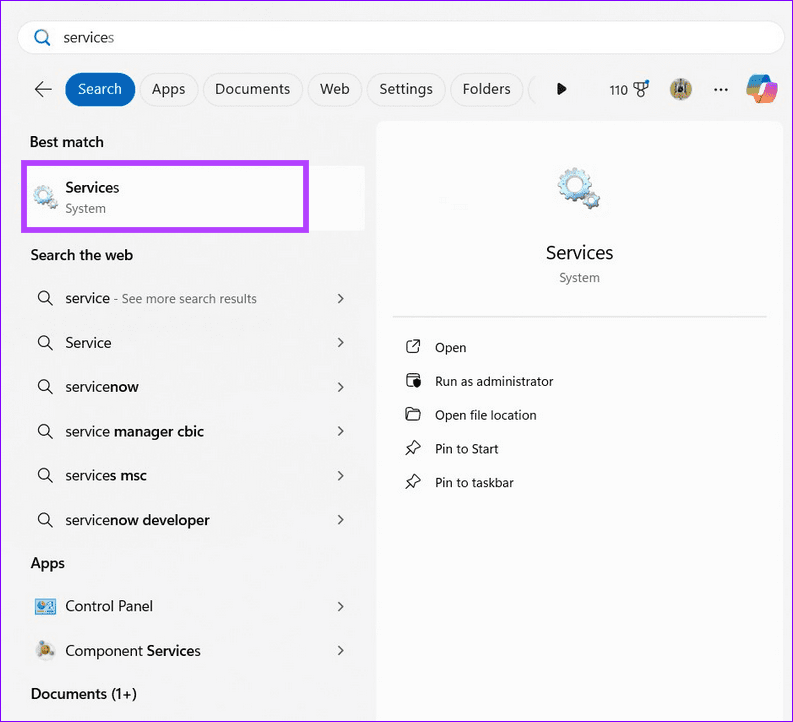
Task: Choose Run as administrator for Services
Action: 494,381
